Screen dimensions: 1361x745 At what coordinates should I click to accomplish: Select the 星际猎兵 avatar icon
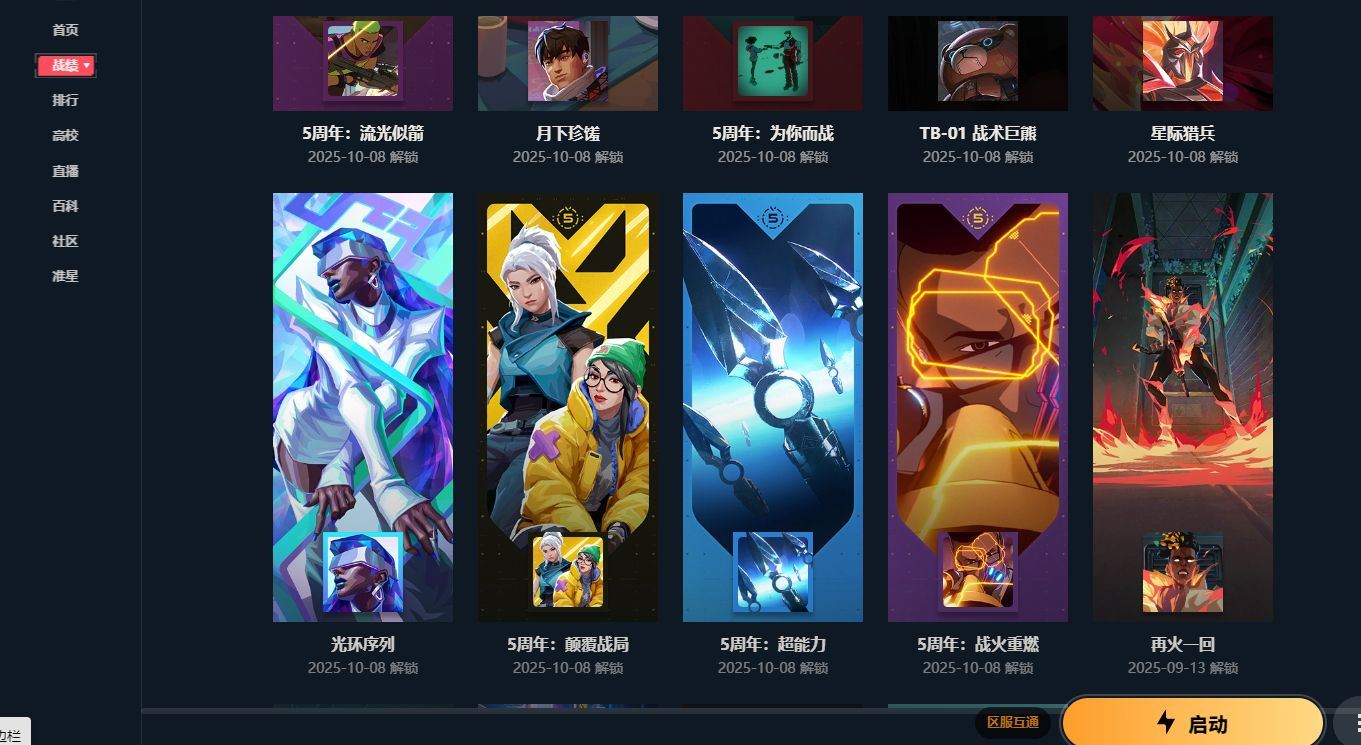(x=1183, y=61)
